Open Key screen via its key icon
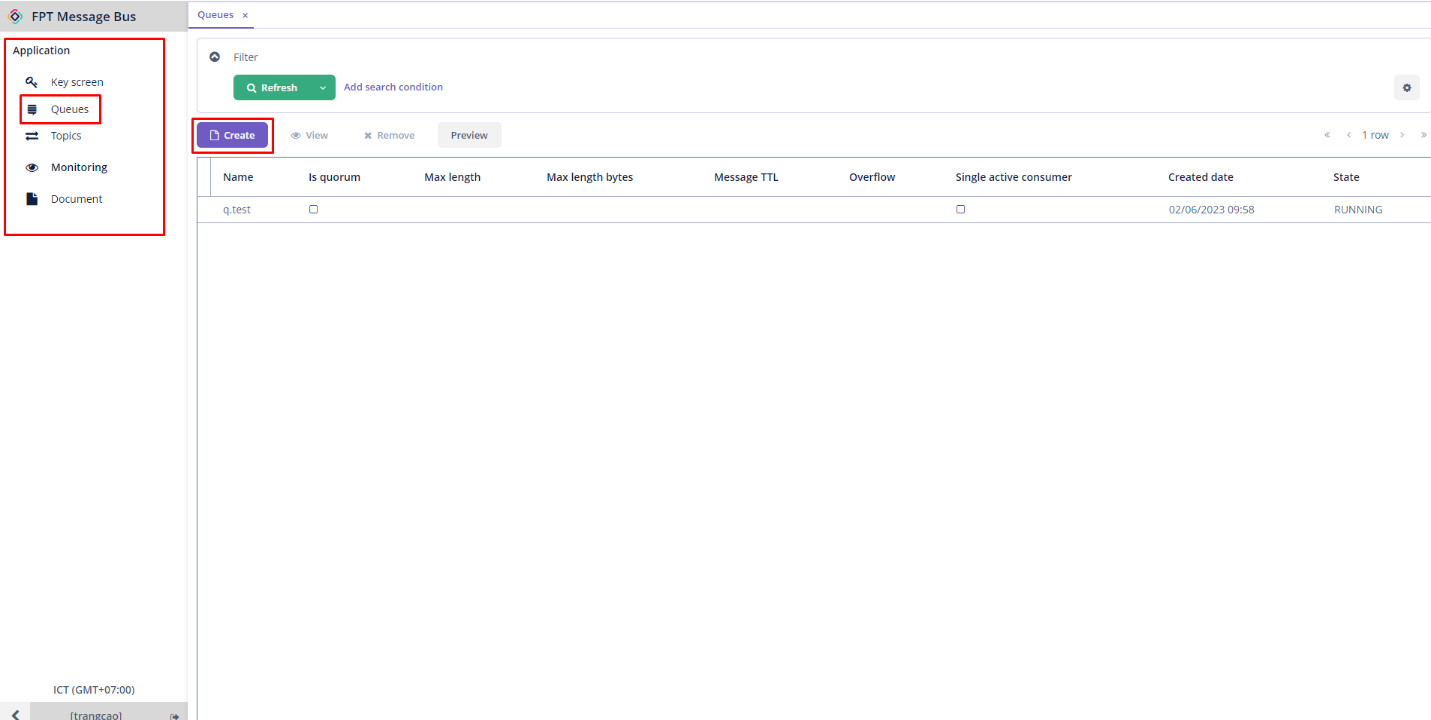 pyautogui.click(x=32, y=82)
